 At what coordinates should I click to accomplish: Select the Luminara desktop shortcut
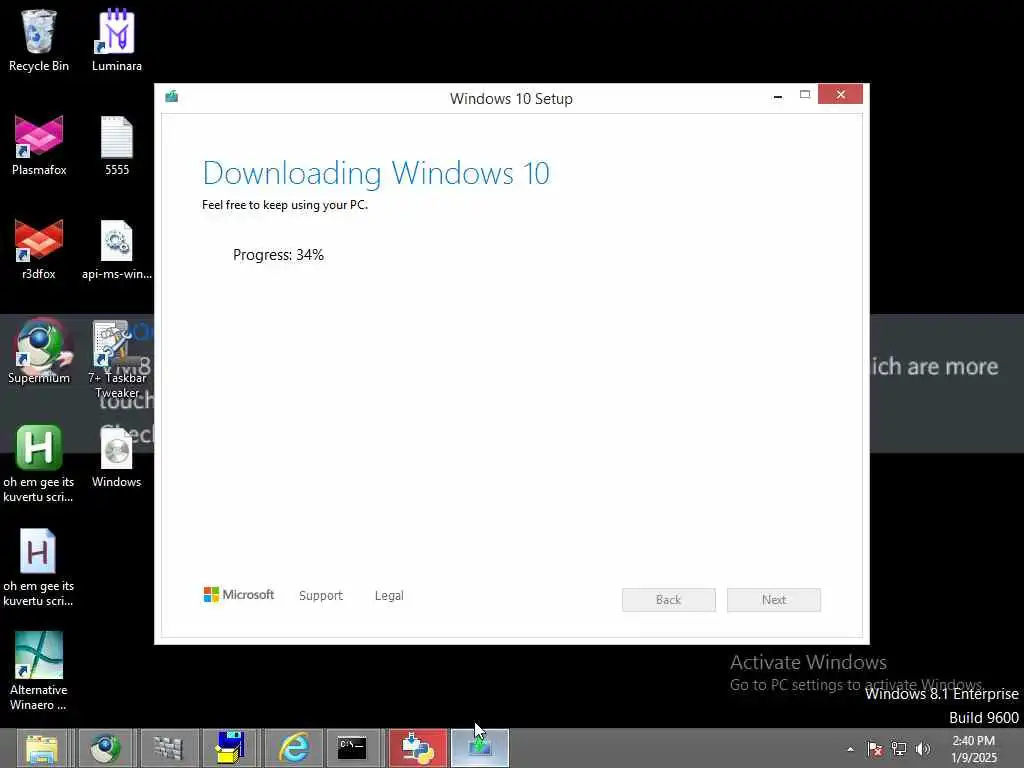(x=117, y=40)
